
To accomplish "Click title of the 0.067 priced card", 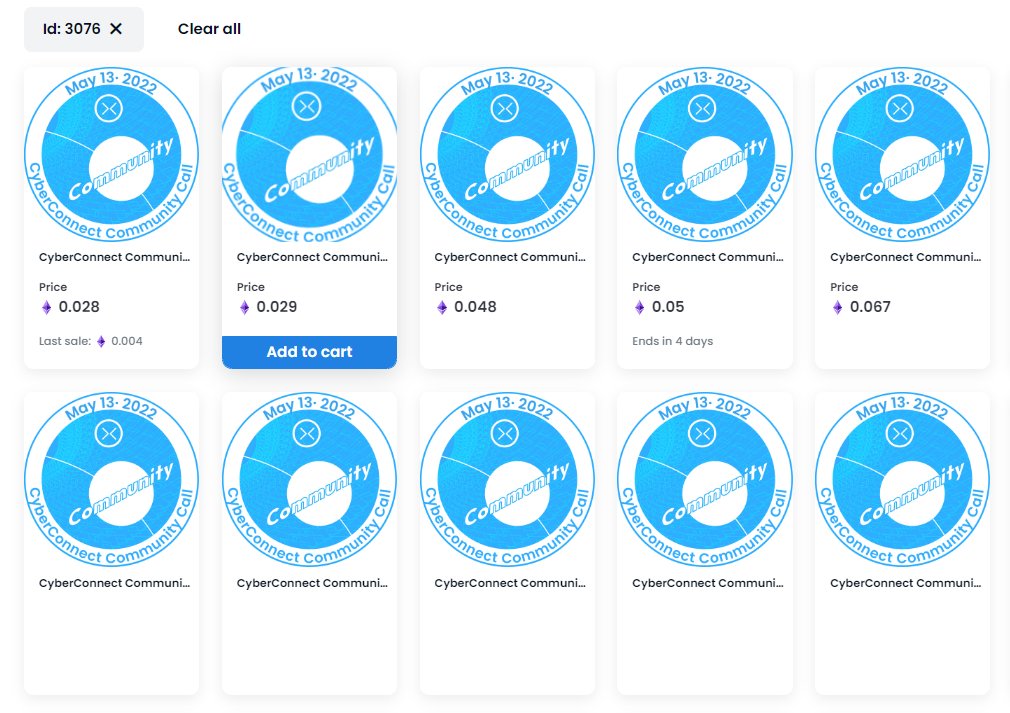I will click(906, 257).
